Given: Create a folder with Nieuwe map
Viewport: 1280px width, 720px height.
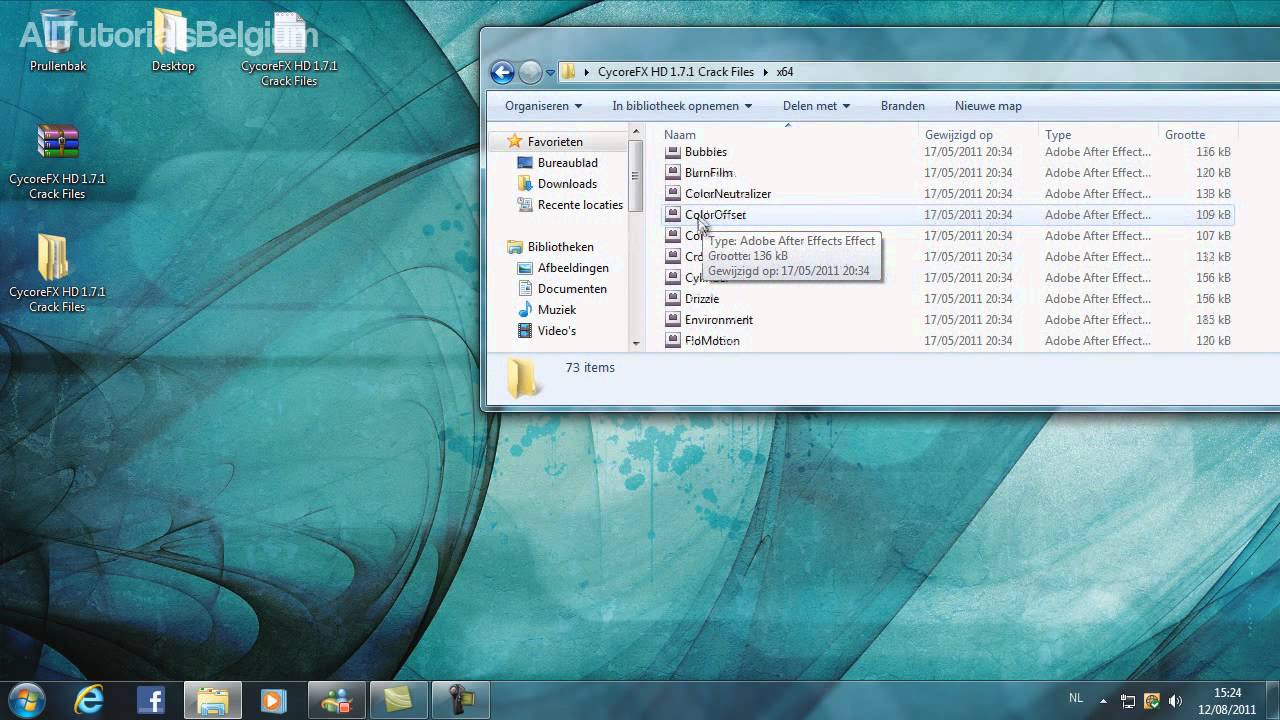Looking at the screenshot, I should tap(988, 106).
